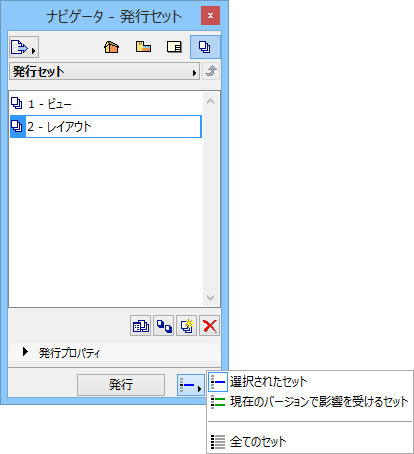Open the Project Chooser dropdown icon
Screen dimensions: 414x454
24,47
